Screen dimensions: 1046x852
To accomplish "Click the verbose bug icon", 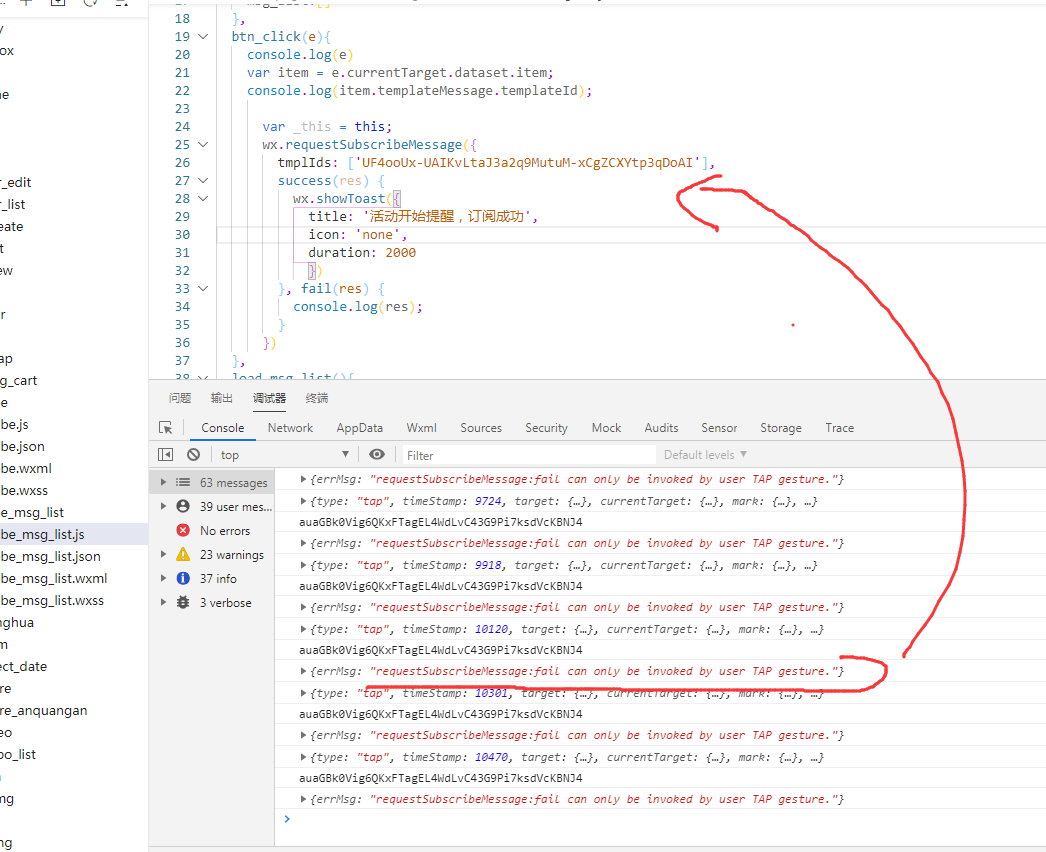I will (x=183, y=602).
